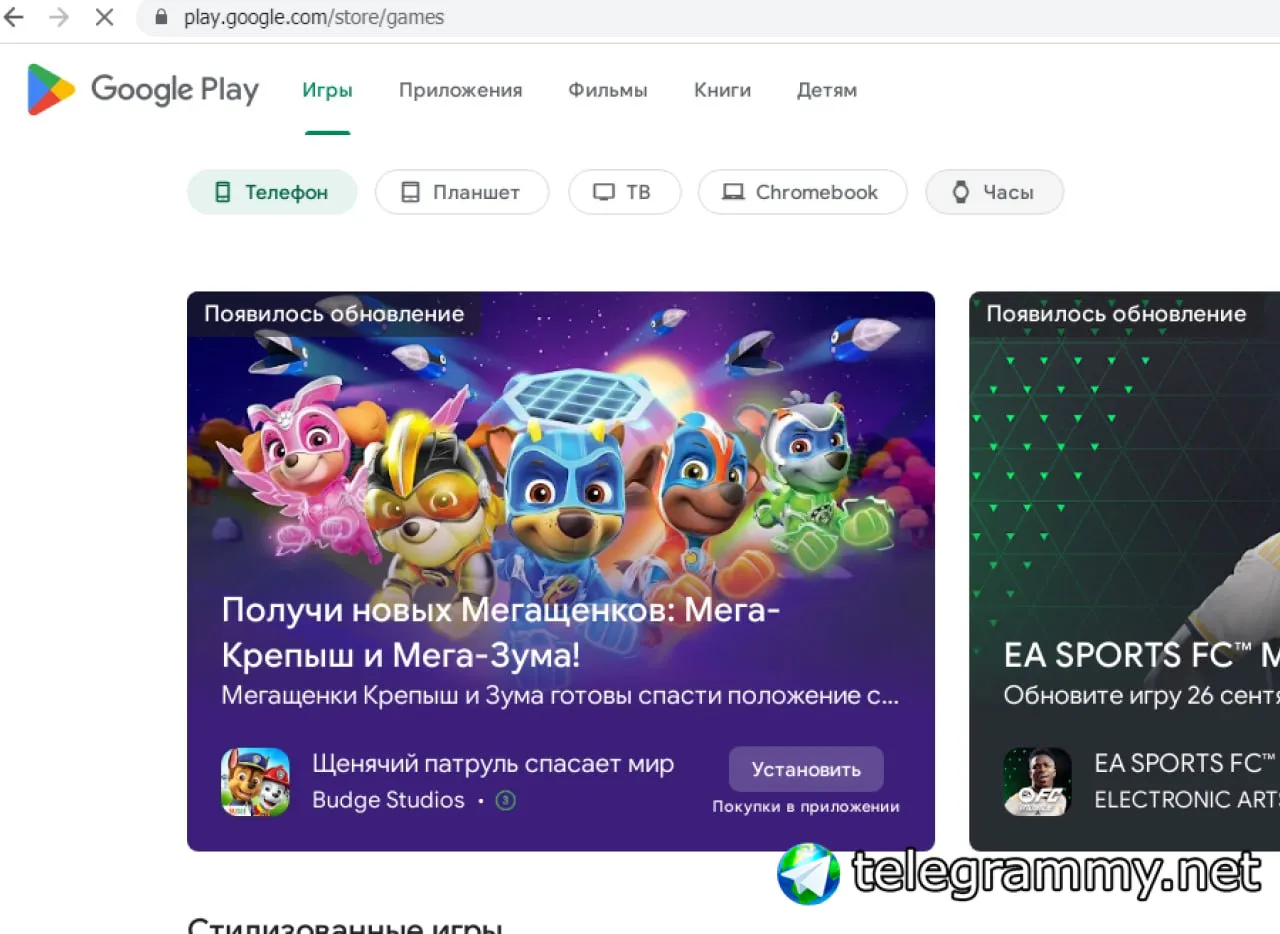Choose the Планшет device filter chip
The height and width of the screenshot is (934, 1280).
[462, 192]
